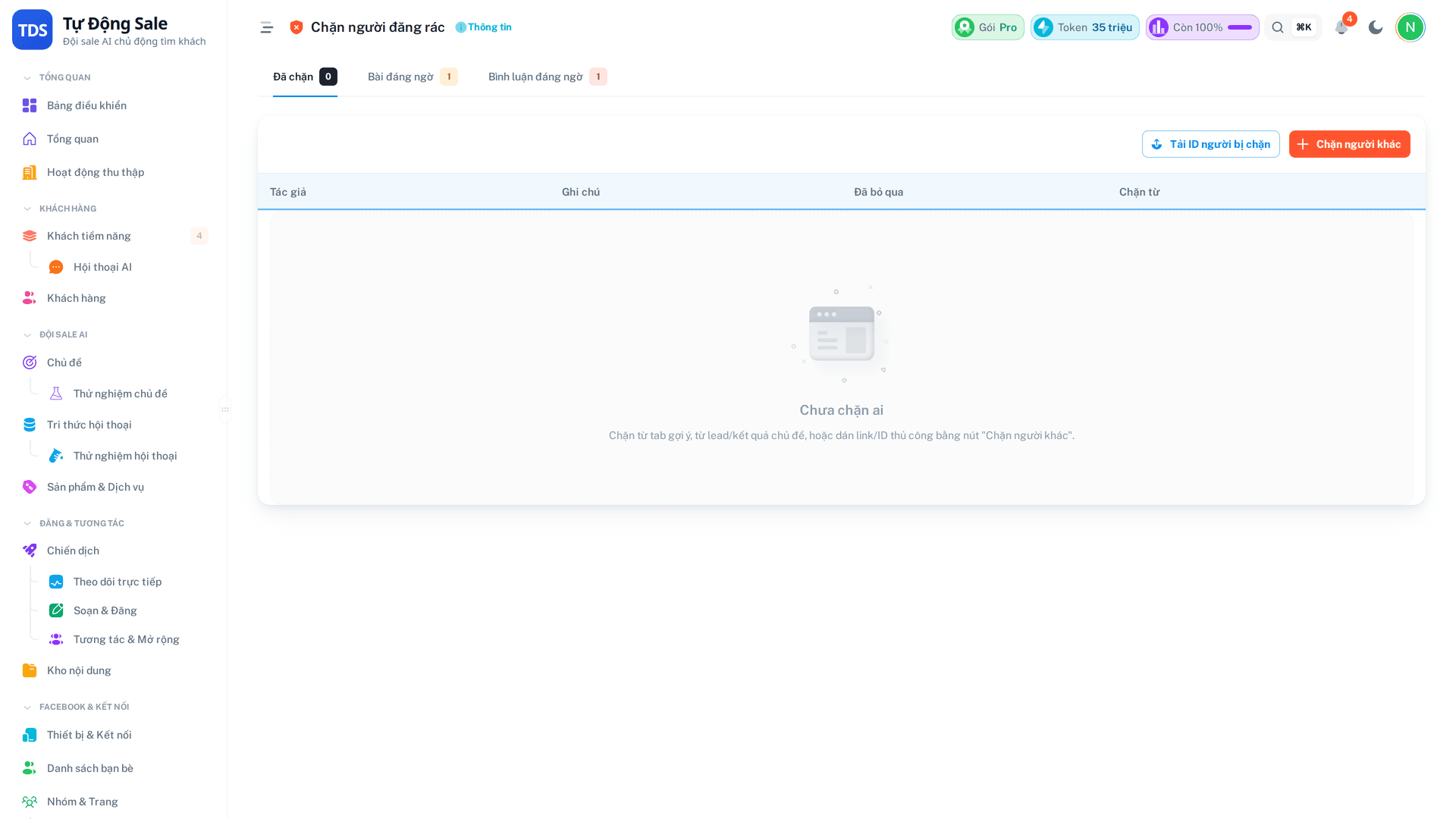Collapse the TỔNG QUAN section
1456x819 pixels.
[x=27, y=77]
